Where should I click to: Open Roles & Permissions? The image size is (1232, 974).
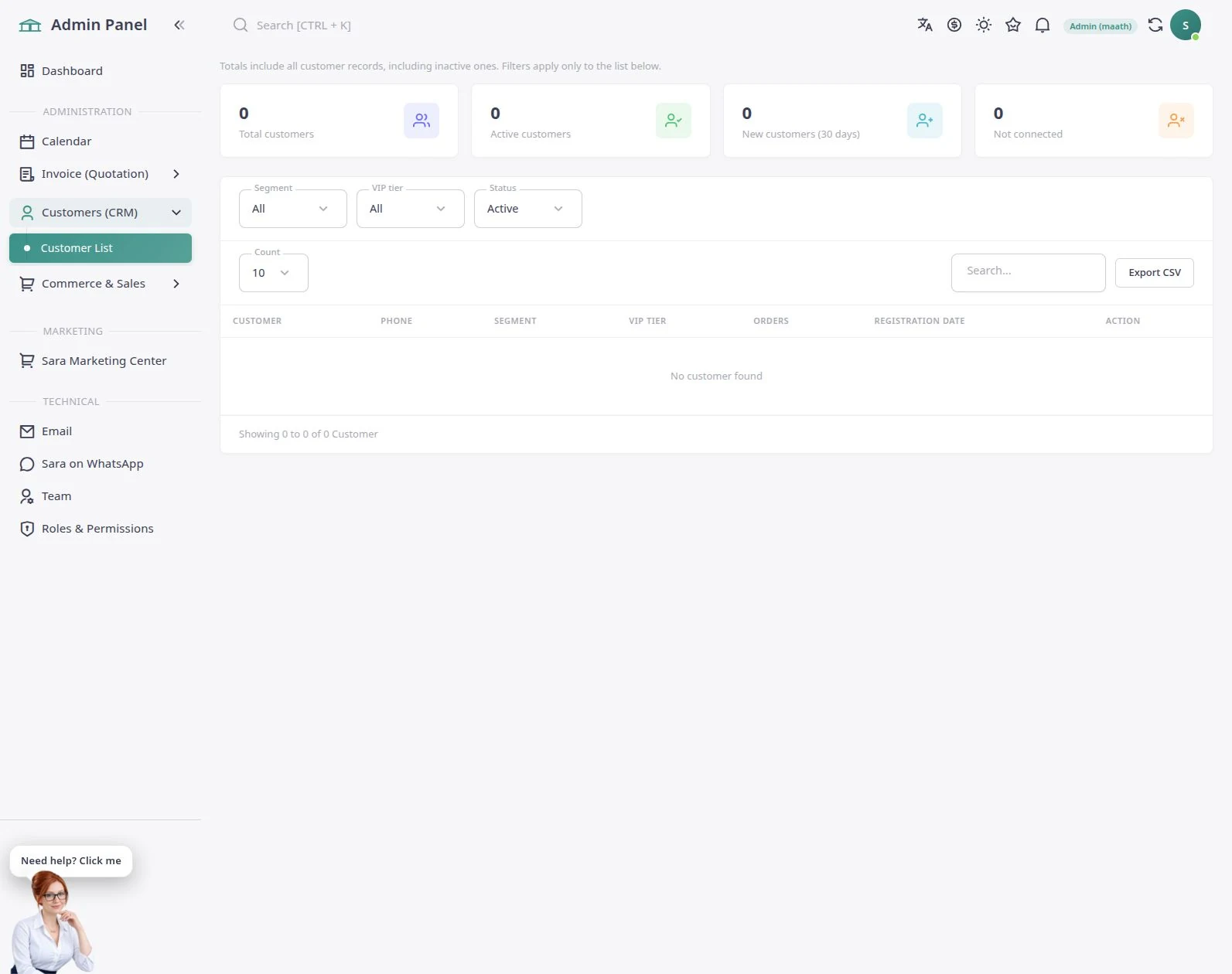coord(101,529)
